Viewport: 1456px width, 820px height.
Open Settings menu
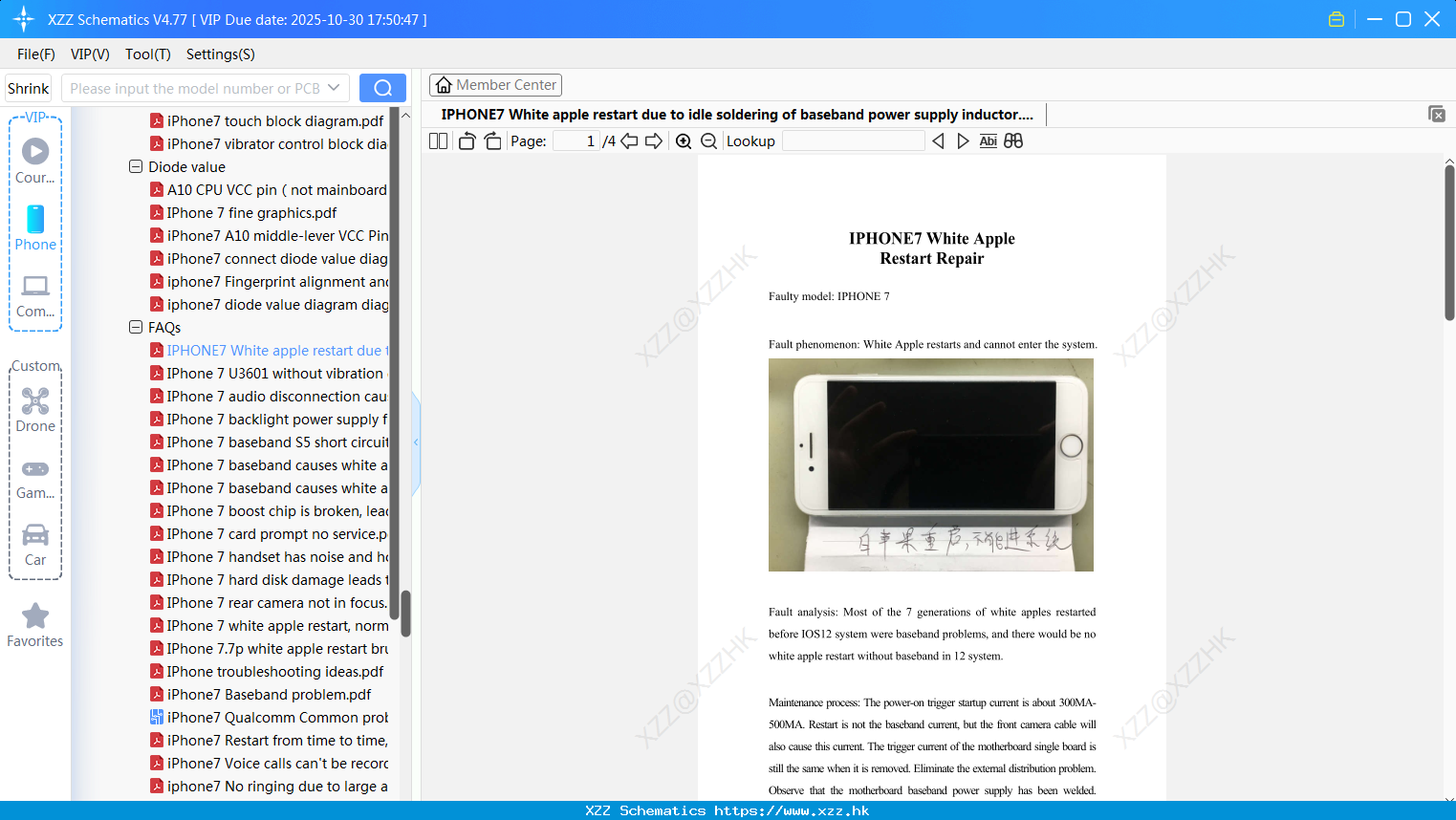(x=221, y=54)
